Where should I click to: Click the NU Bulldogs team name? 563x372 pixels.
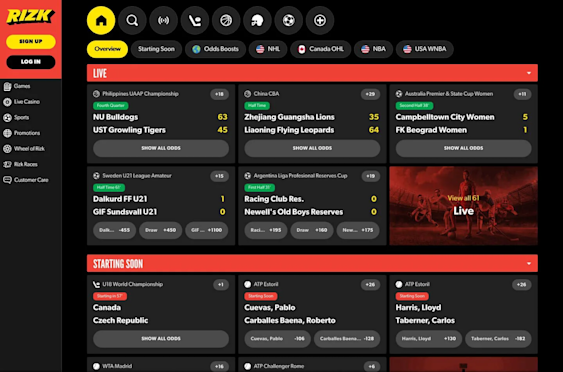click(x=115, y=117)
